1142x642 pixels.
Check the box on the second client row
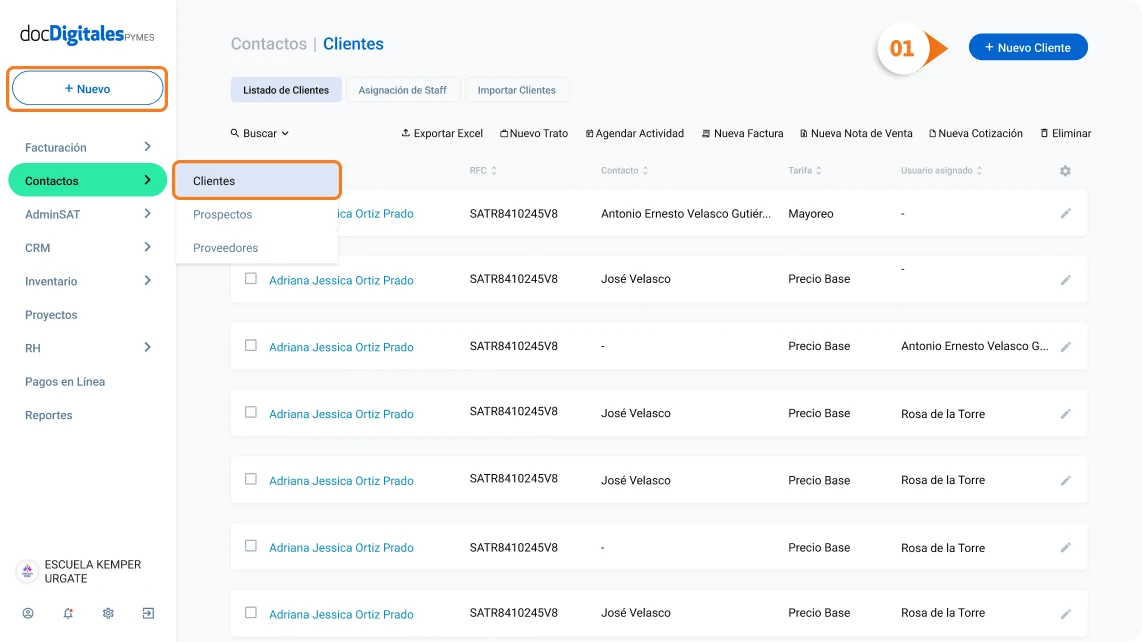251,279
